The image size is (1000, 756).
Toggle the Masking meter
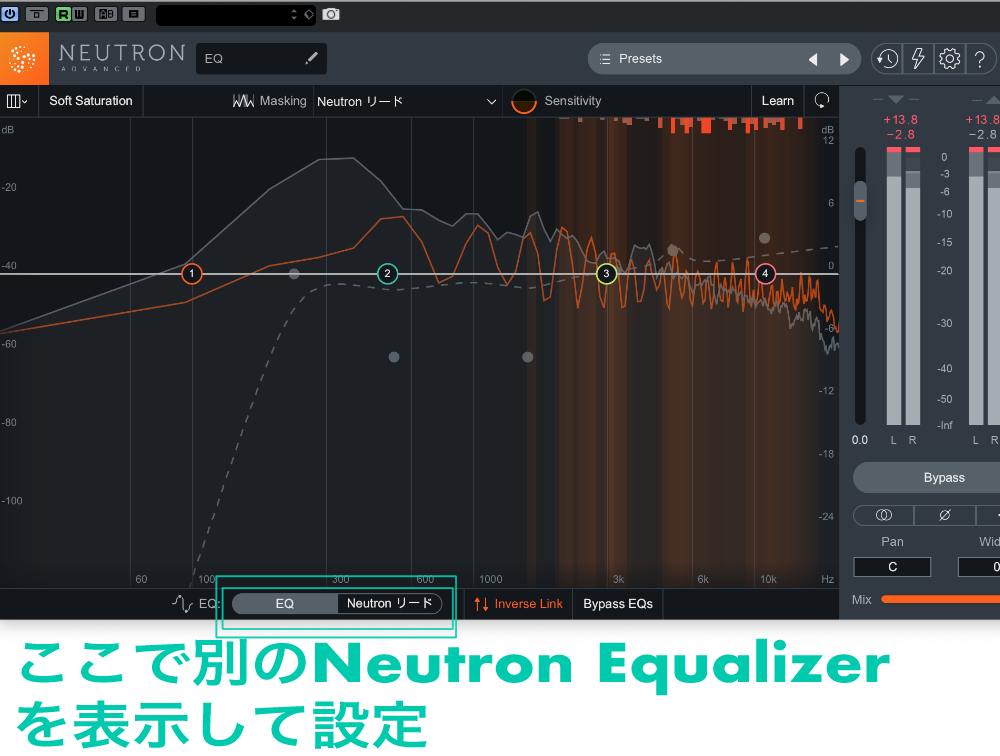pyautogui.click(x=269, y=101)
